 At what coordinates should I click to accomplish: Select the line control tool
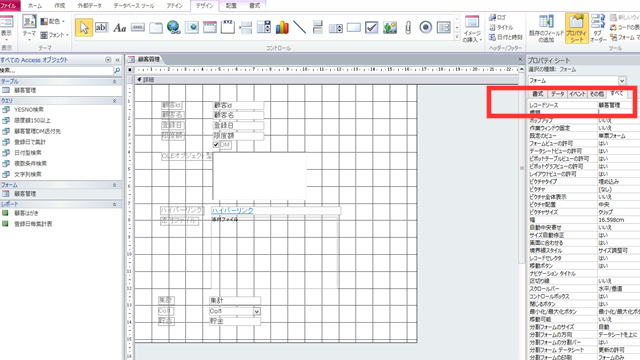point(300,27)
